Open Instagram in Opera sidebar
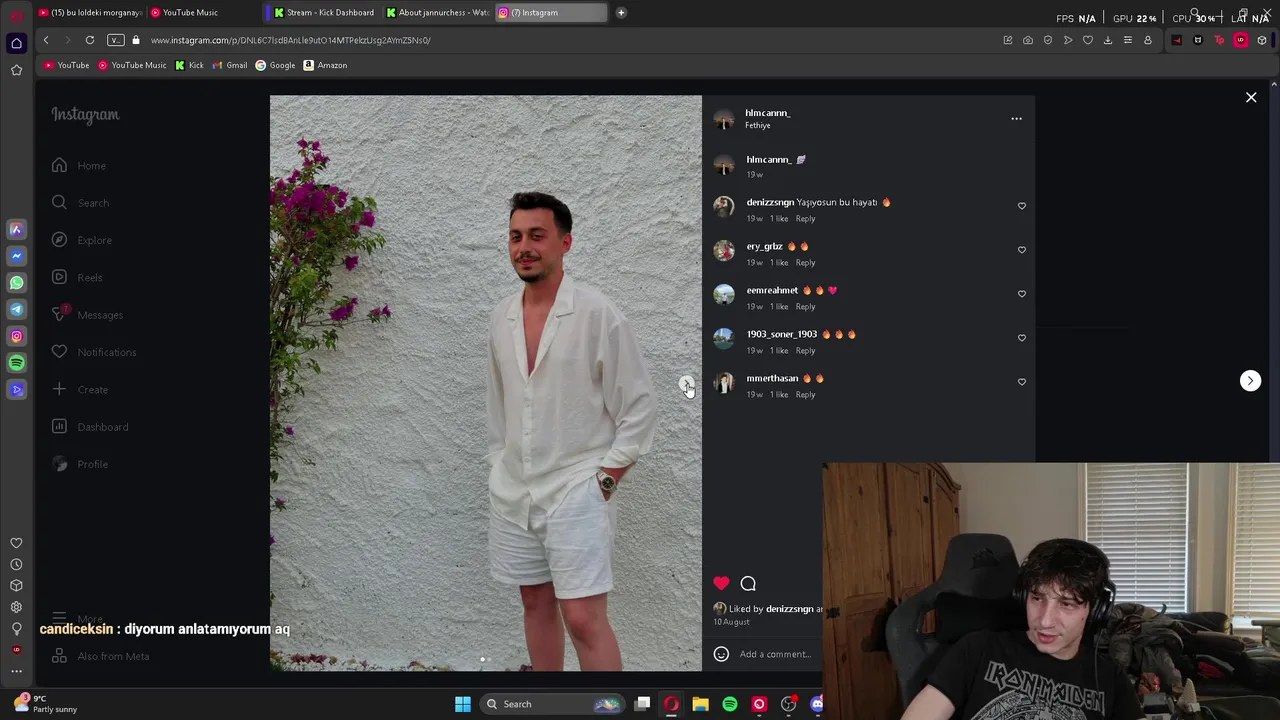The width and height of the screenshot is (1280, 720). (16, 336)
